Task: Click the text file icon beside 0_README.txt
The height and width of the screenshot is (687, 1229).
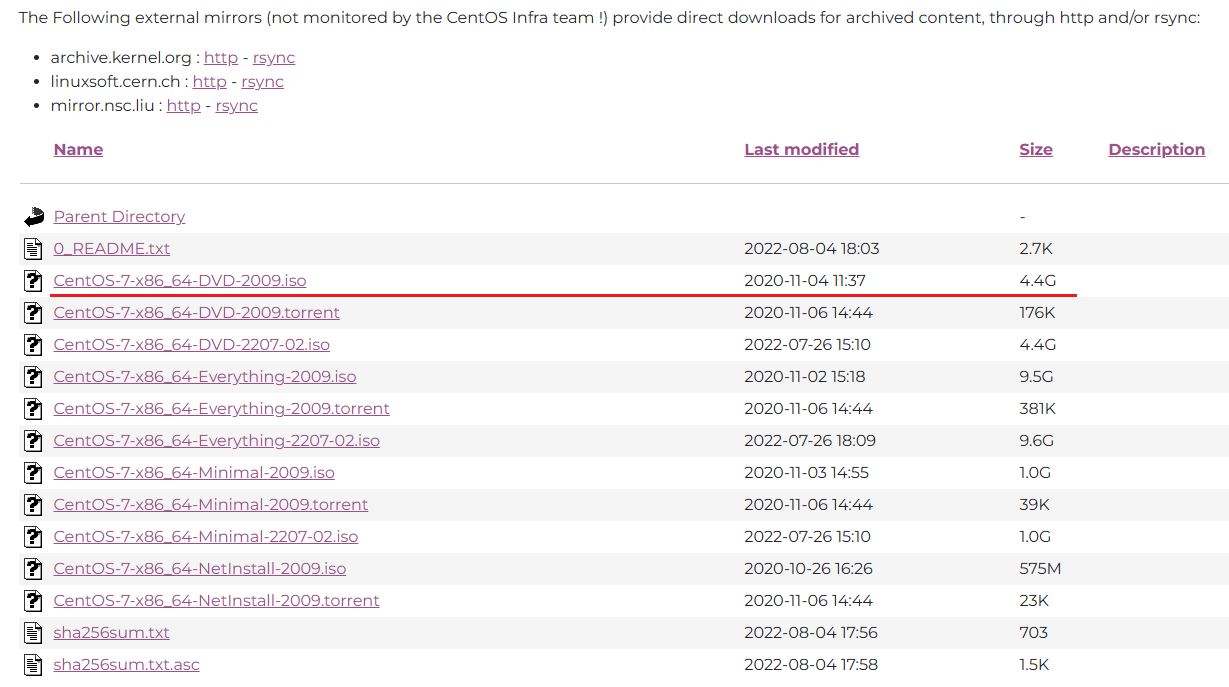Action: coord(34,248)
